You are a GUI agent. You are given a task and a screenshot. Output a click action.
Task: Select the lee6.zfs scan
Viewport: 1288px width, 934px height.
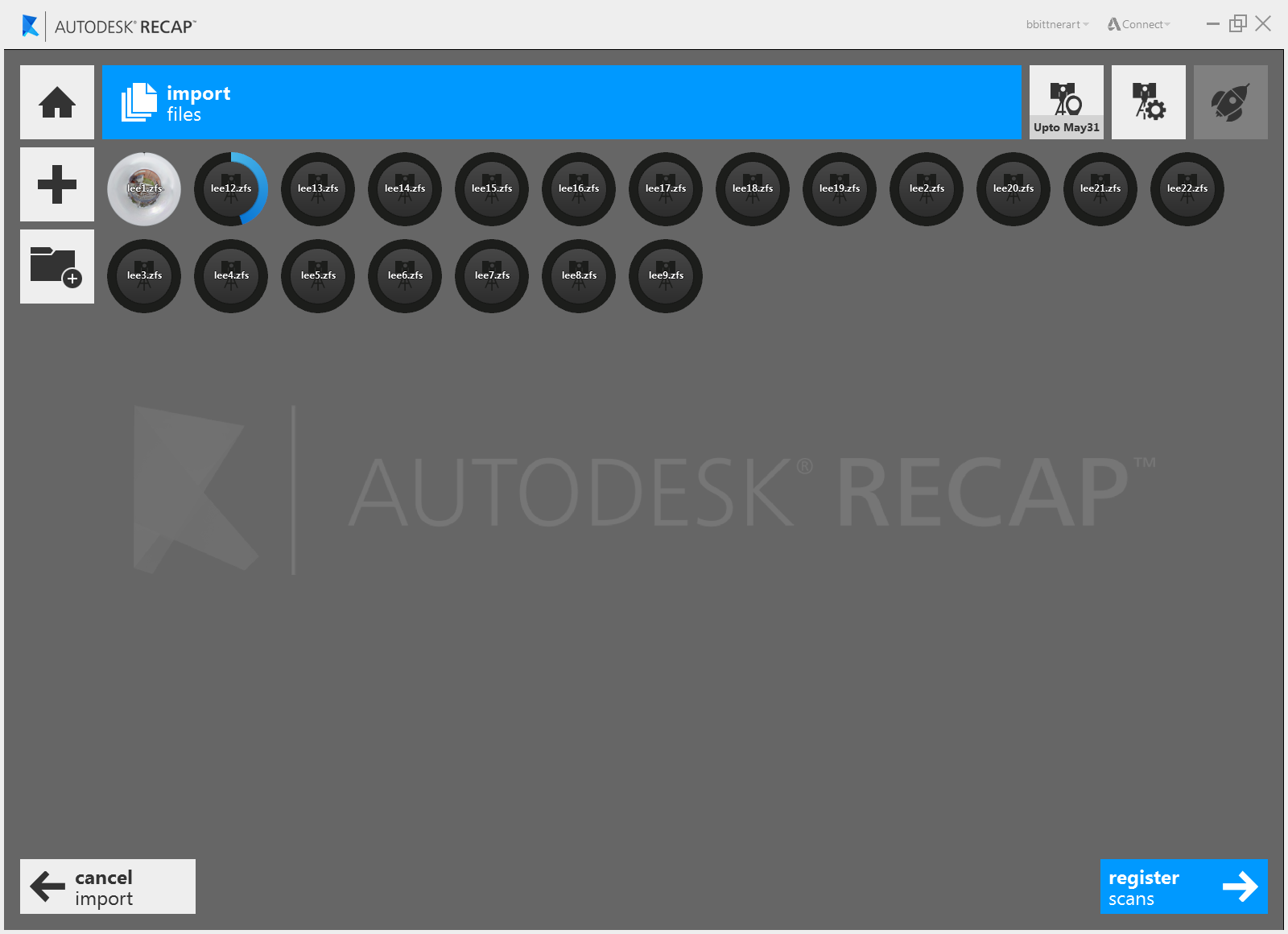405,276
